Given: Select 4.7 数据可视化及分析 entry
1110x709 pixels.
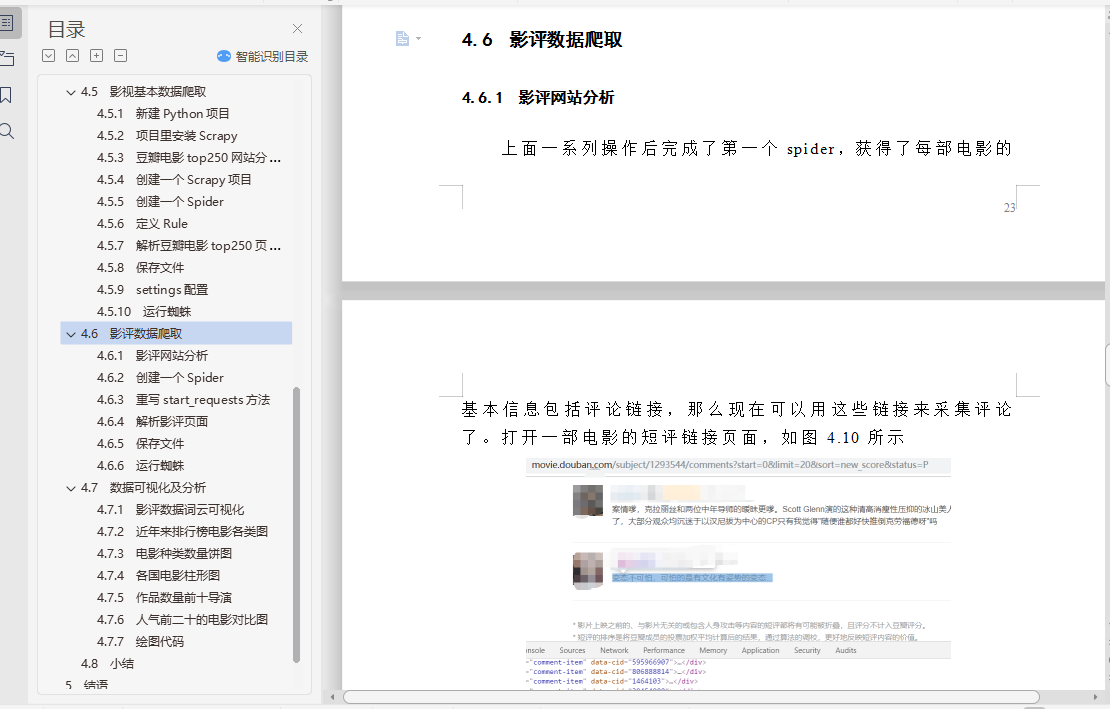Looking at the screenshot, I should (x=143, y=488).
